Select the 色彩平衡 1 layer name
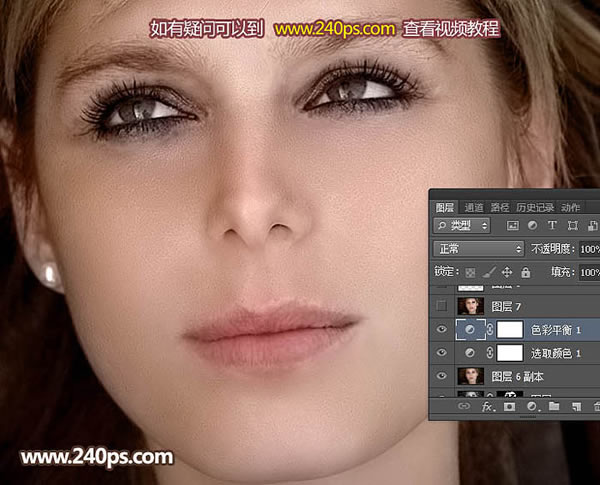600x485 pixels. click(x=556, y=330)
